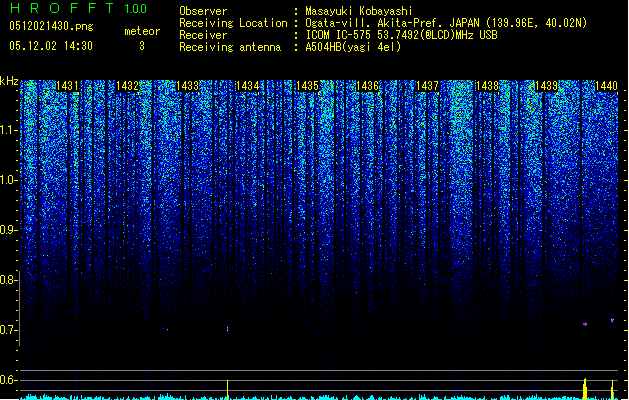The height and width of the screenshot is (400, 629).
Task: Click the meteor echo just after 1434
Action: click(227, 329)
